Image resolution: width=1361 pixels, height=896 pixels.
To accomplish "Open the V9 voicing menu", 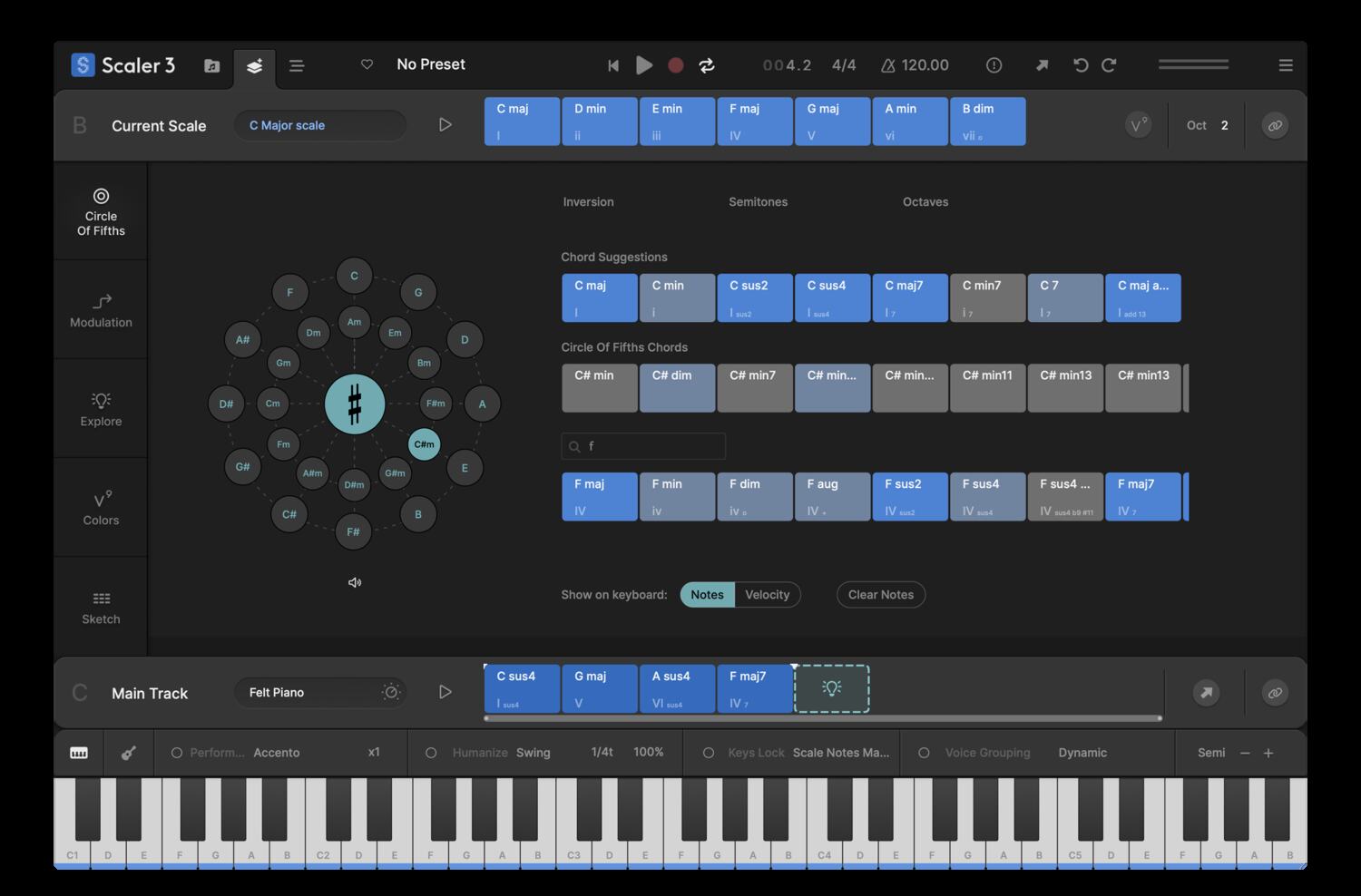I will coord(1137,124).
